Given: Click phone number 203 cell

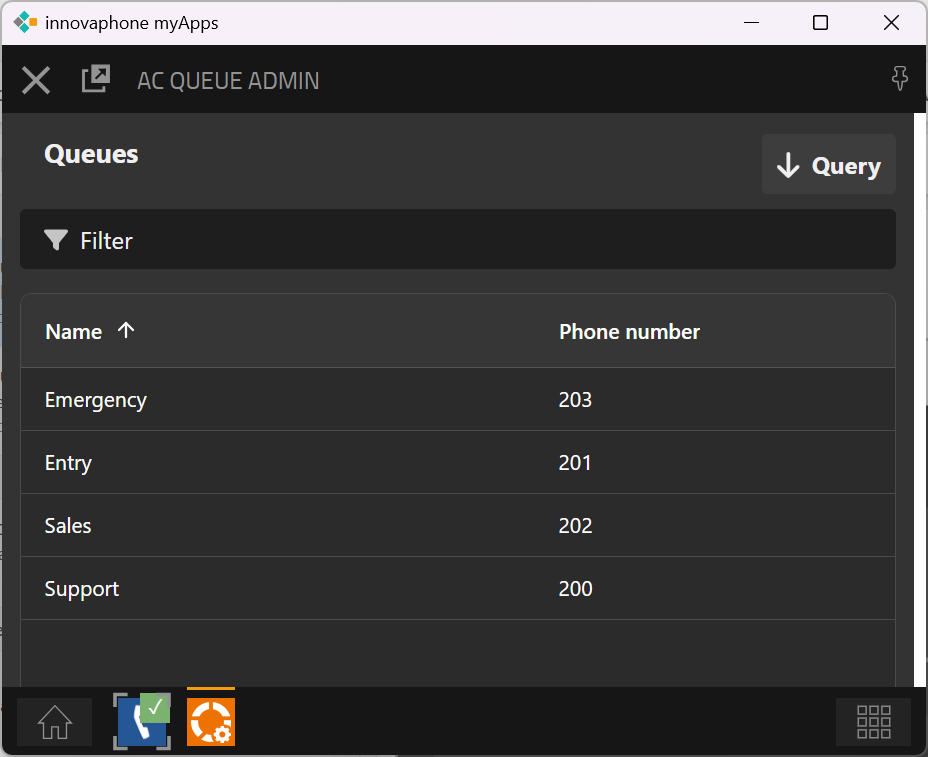Looking at the screenshot, I should 575,400.
